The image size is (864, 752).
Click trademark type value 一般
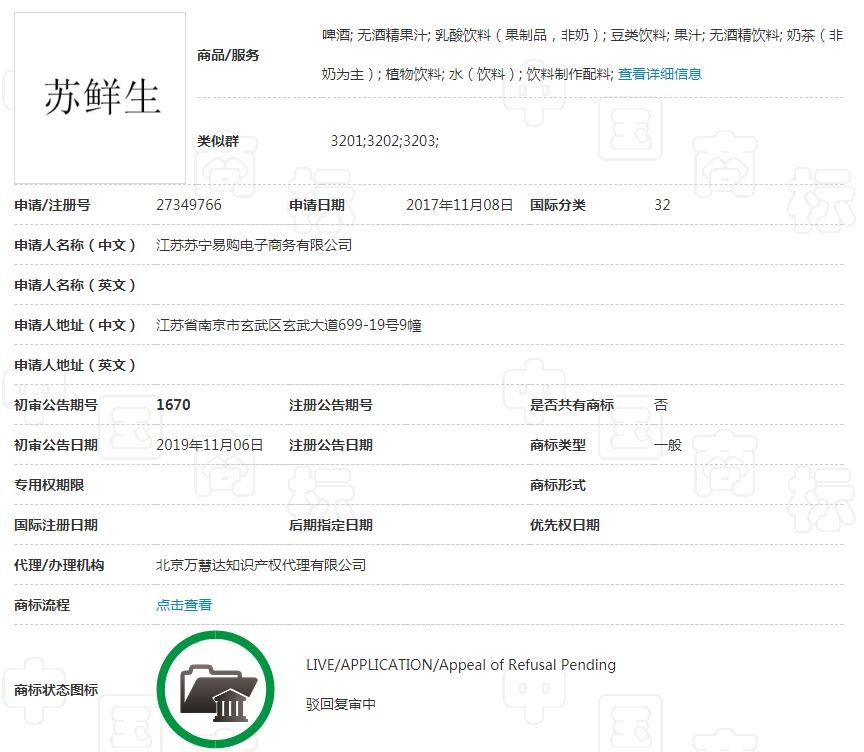pyautogui.click(x=670, y=444)
